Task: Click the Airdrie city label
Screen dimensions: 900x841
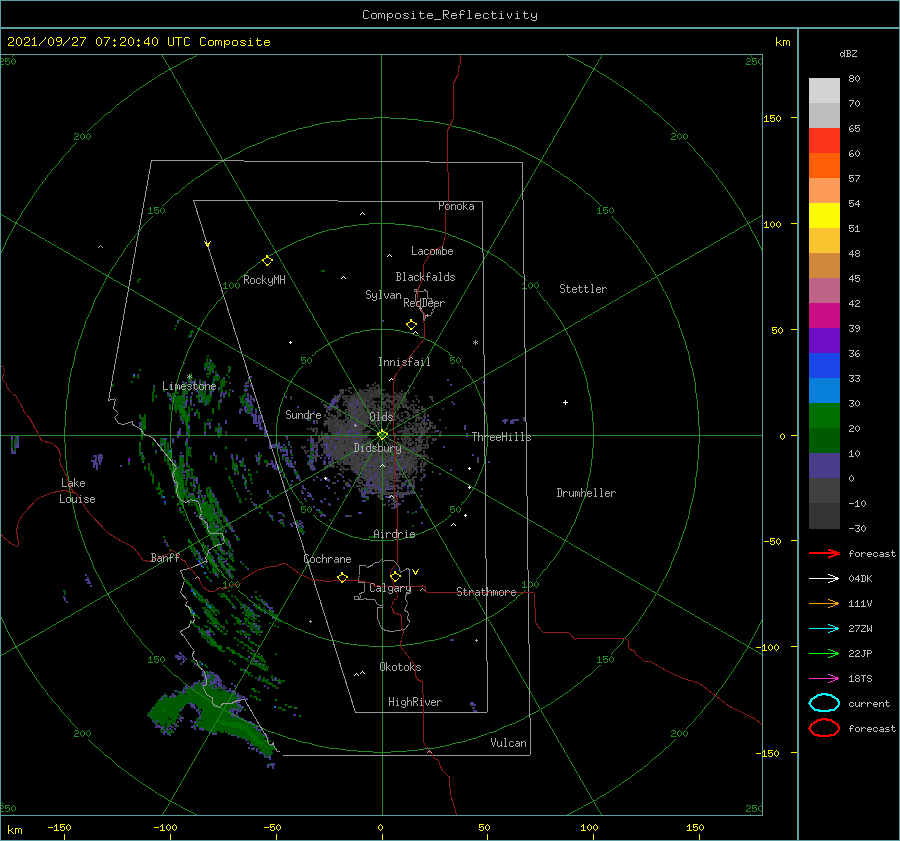Action: click(x=394, y=534)
